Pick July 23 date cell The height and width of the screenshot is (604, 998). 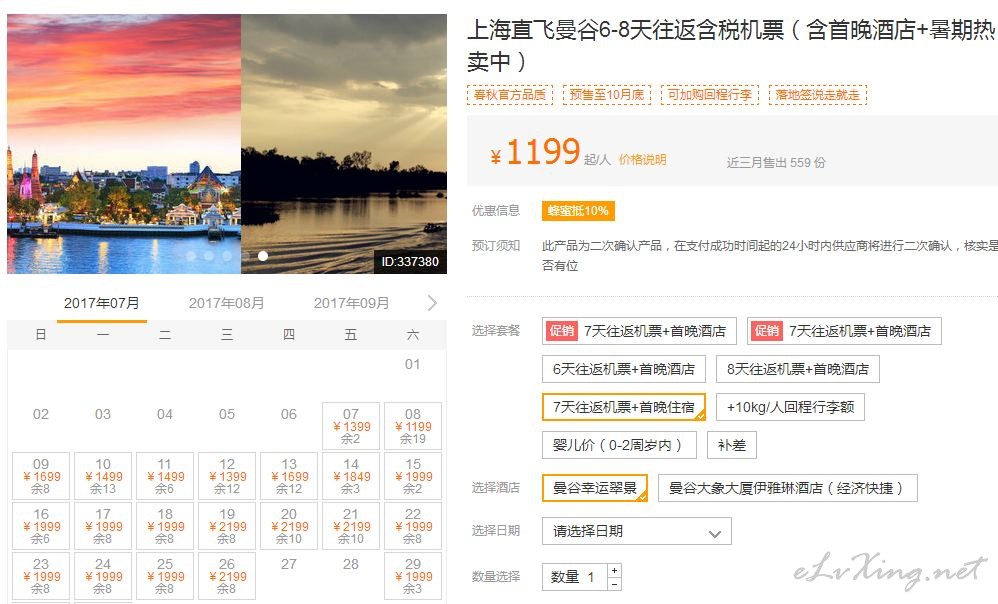pyautogui.click(x=41, y=576)
